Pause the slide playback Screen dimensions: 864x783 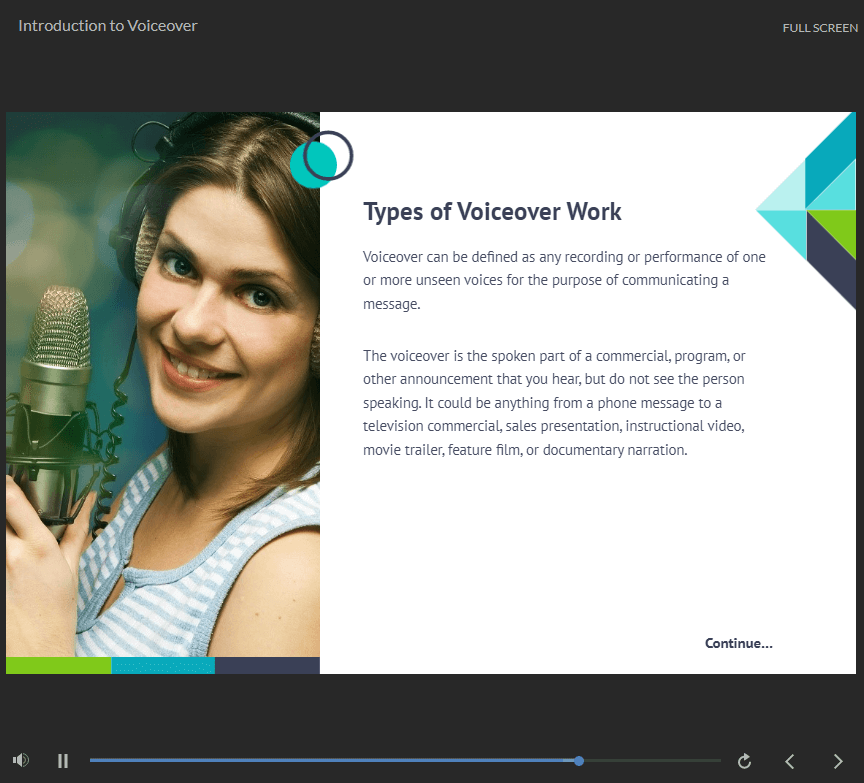click(x=63, y=761)
